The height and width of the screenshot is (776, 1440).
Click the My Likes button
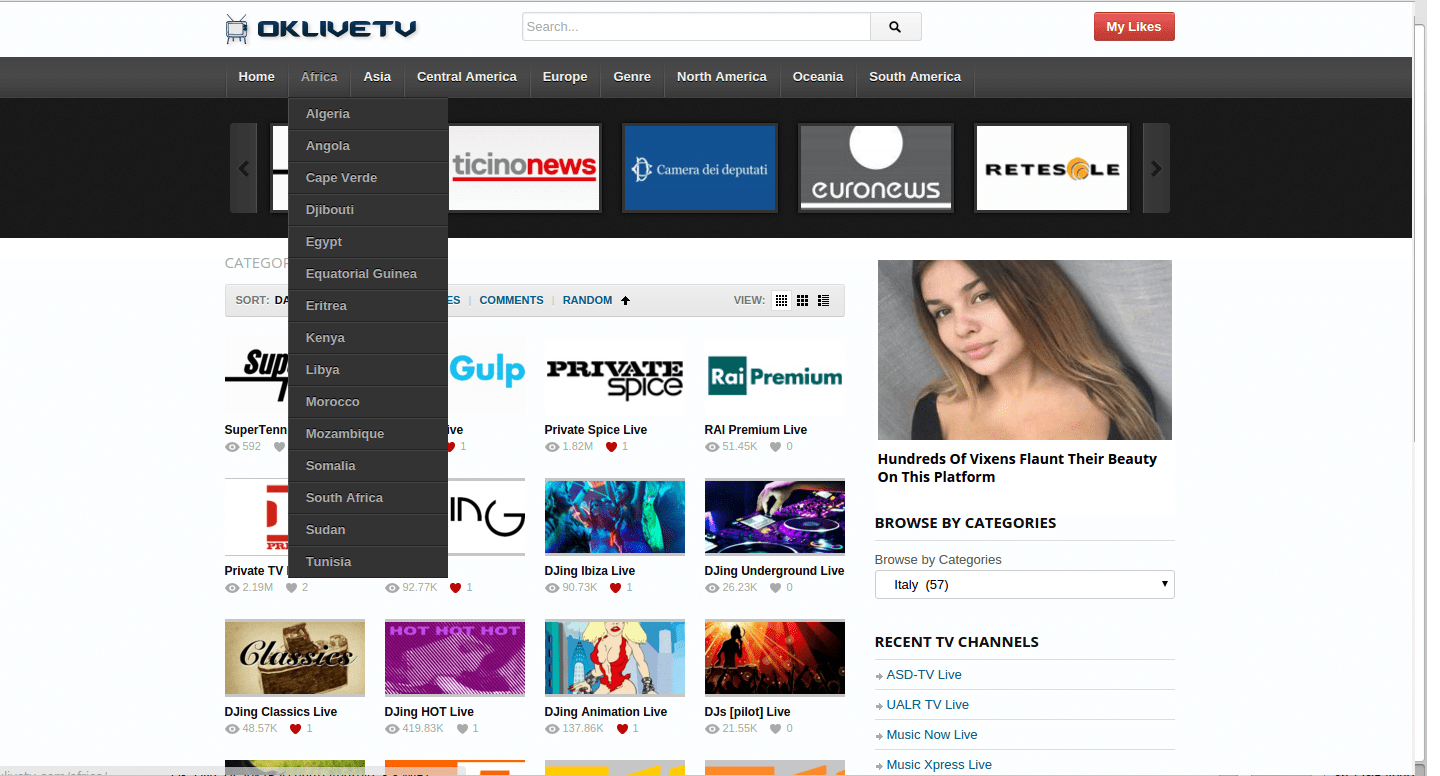[1134, 27]
